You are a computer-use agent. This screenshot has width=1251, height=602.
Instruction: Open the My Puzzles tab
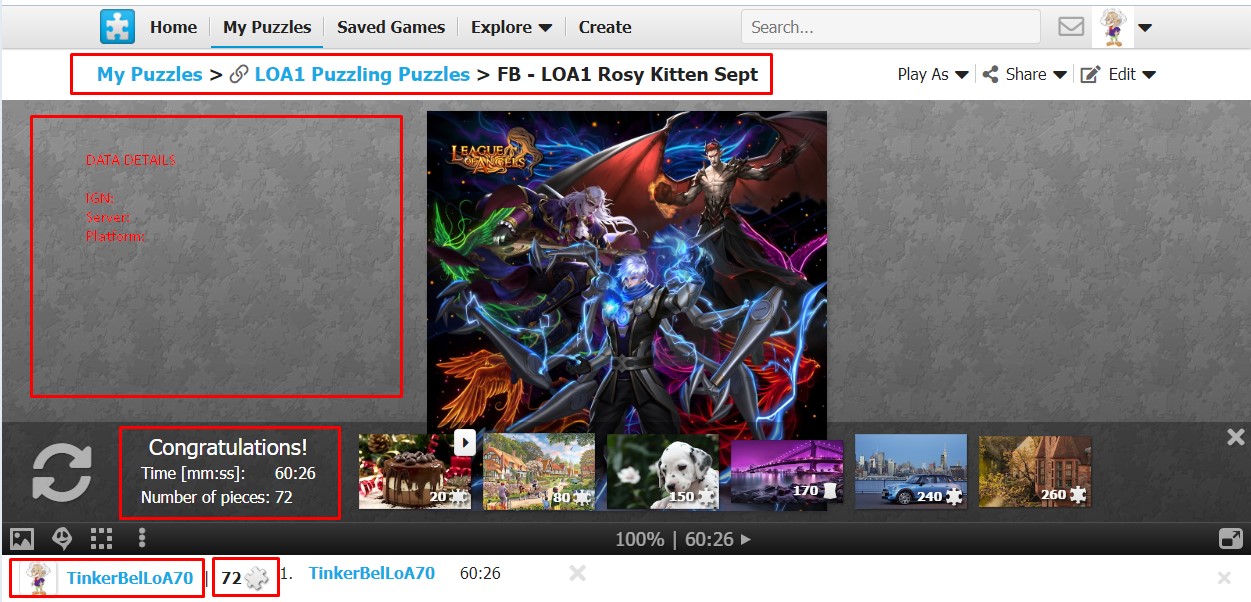tap(267, 27)
